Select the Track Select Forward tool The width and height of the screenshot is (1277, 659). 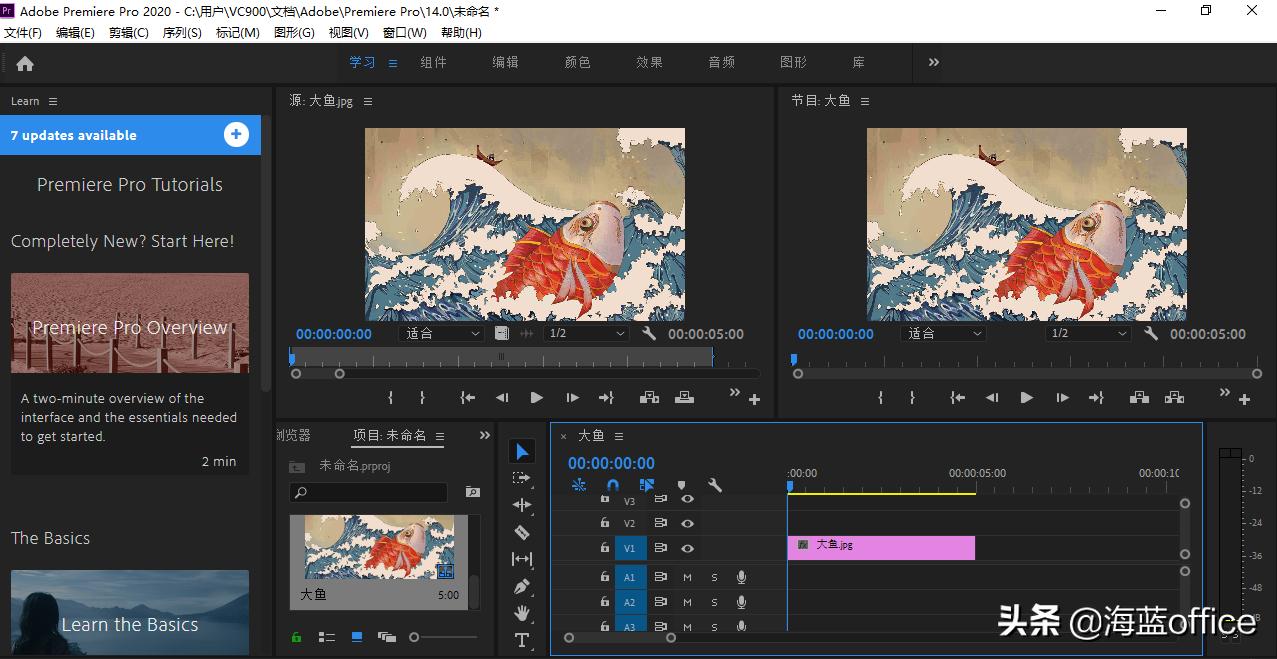pos(521,478)
